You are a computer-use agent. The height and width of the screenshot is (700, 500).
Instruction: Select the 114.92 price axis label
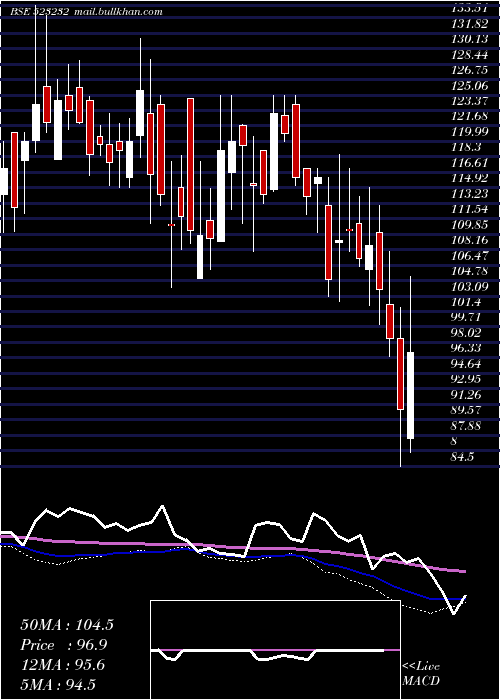tap(469, 178)
